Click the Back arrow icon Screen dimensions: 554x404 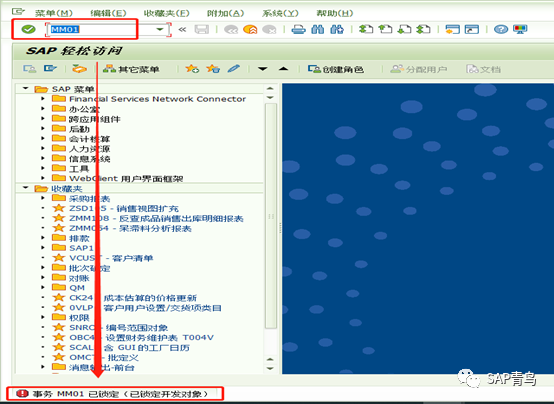tap(231, 29)
